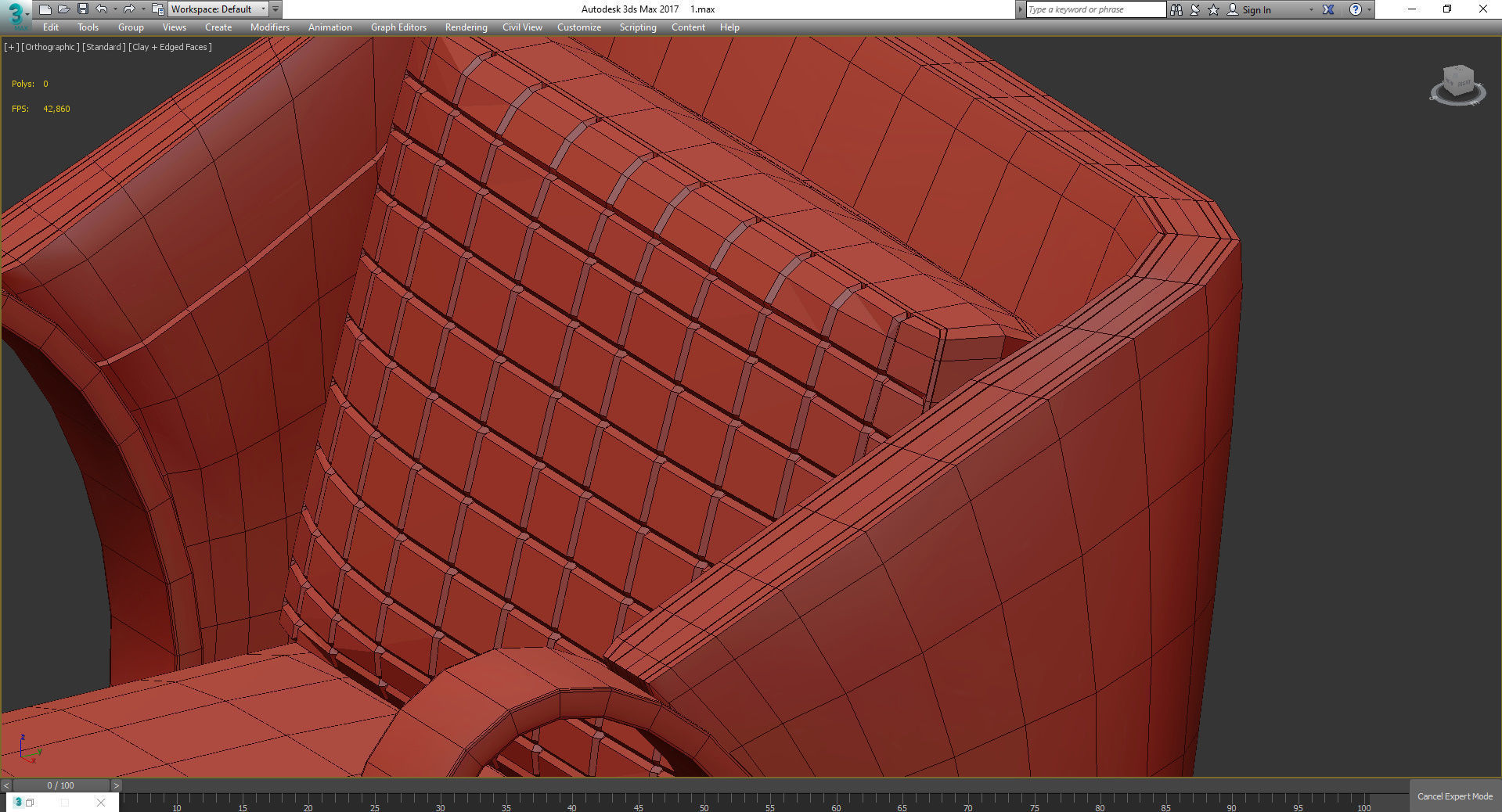1502x812 pixels.
Task: Click the Autodesk Exchange X icon
Action: pyautogui.click(x=1328, y=9)
